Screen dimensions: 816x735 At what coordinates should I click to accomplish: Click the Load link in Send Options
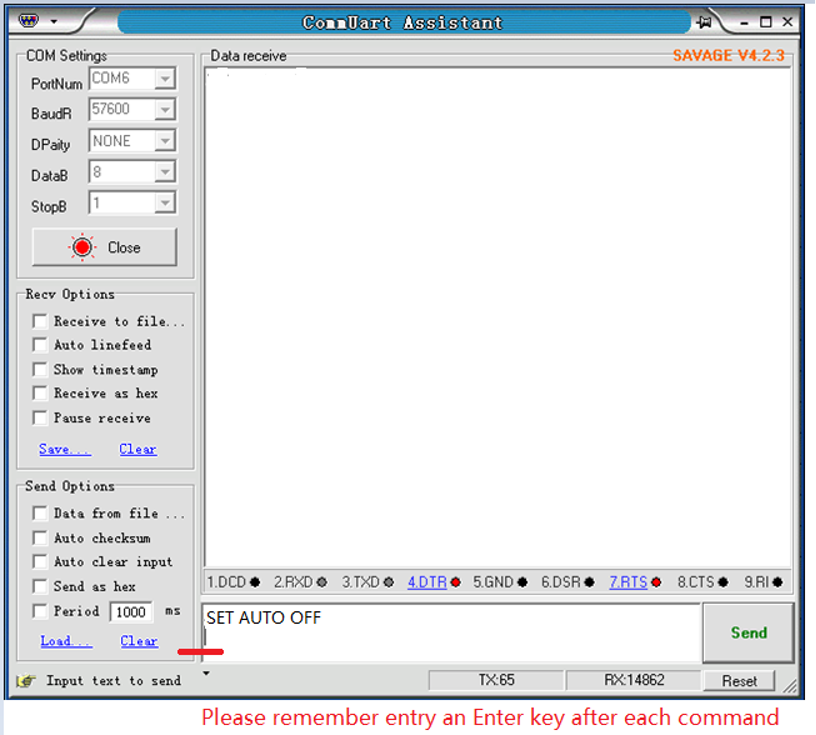(66, 641)
